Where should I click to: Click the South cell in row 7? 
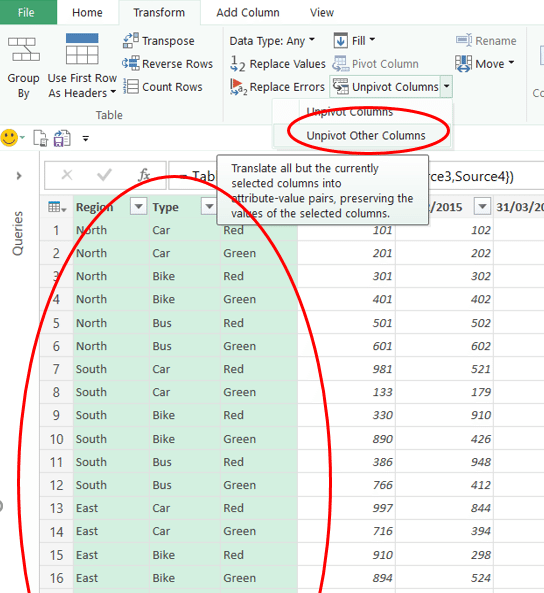[x=111, y=369]
